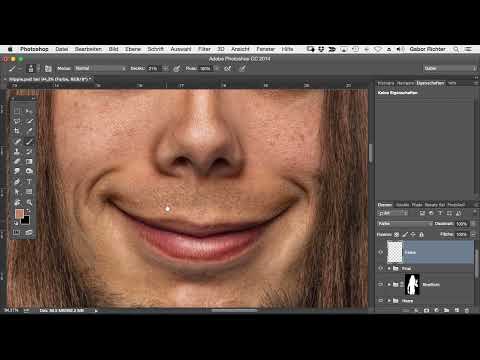Select the Healing Brush tool
480x360 pixels.
[17, 141]
